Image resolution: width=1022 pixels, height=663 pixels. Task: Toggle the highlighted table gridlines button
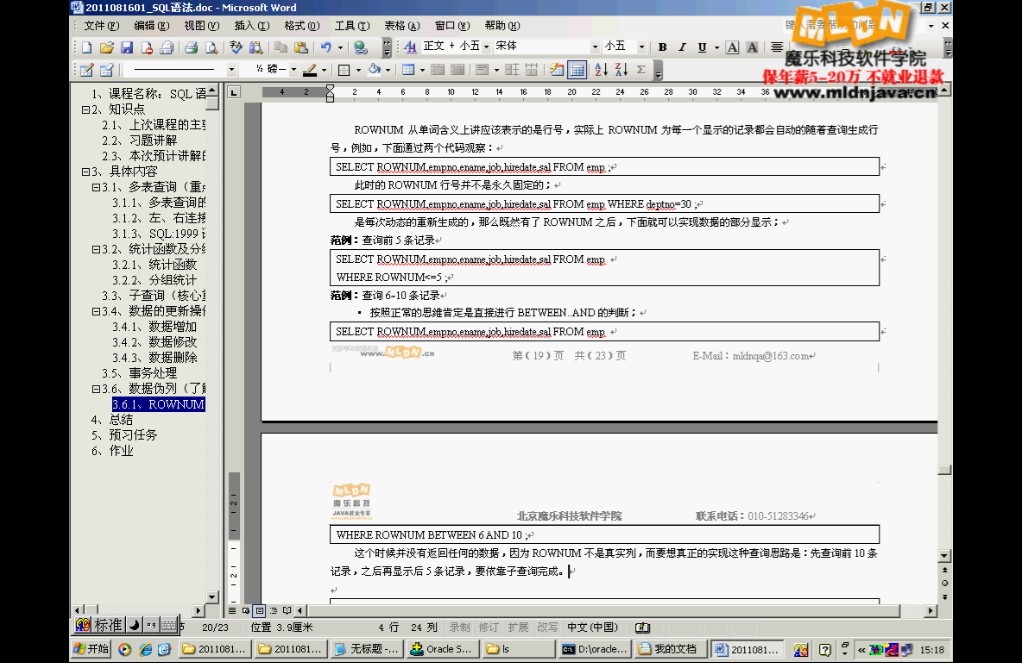577,70
